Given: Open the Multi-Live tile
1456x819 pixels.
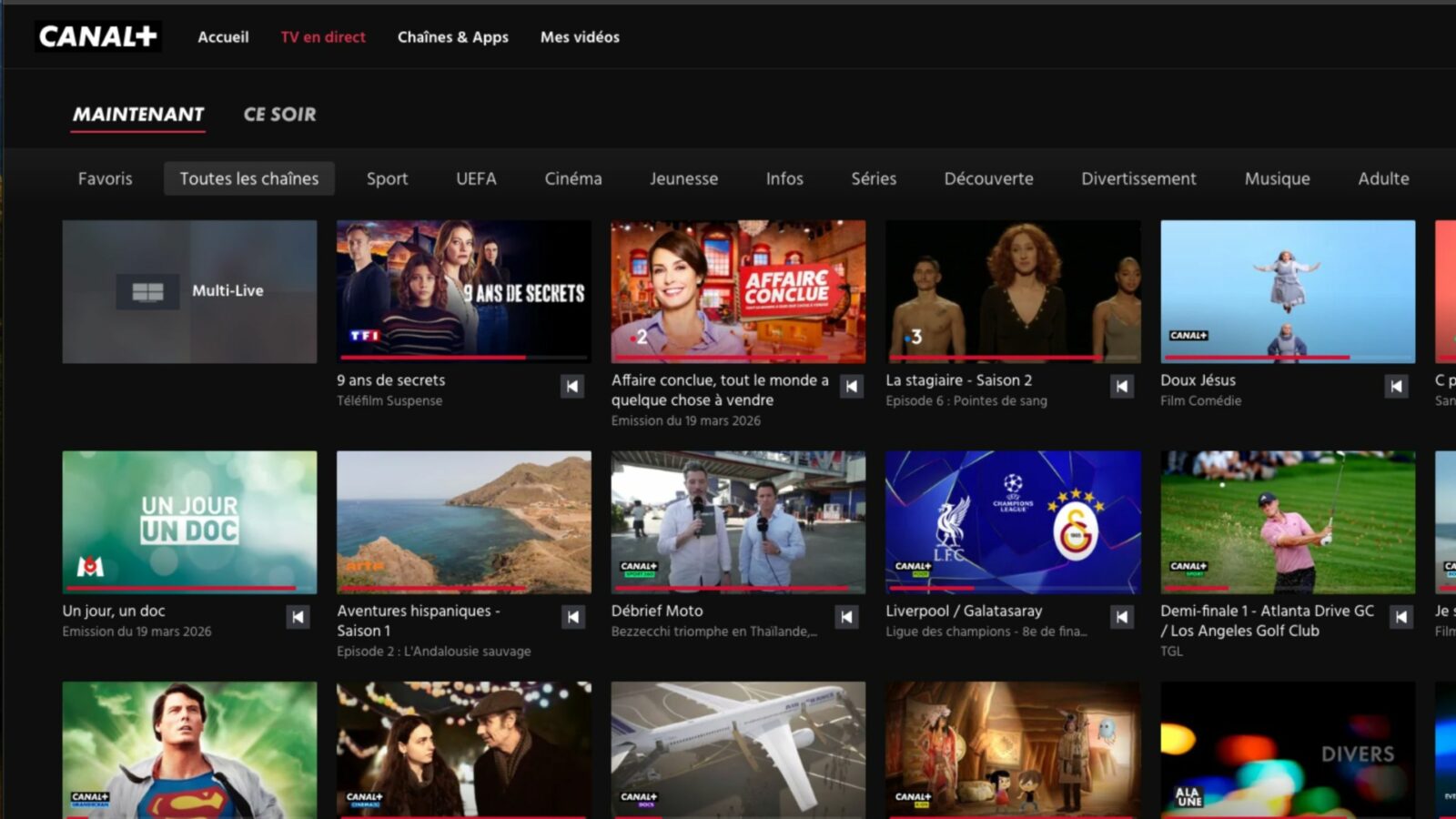Looking at the screenshot, I should [189, 291].
